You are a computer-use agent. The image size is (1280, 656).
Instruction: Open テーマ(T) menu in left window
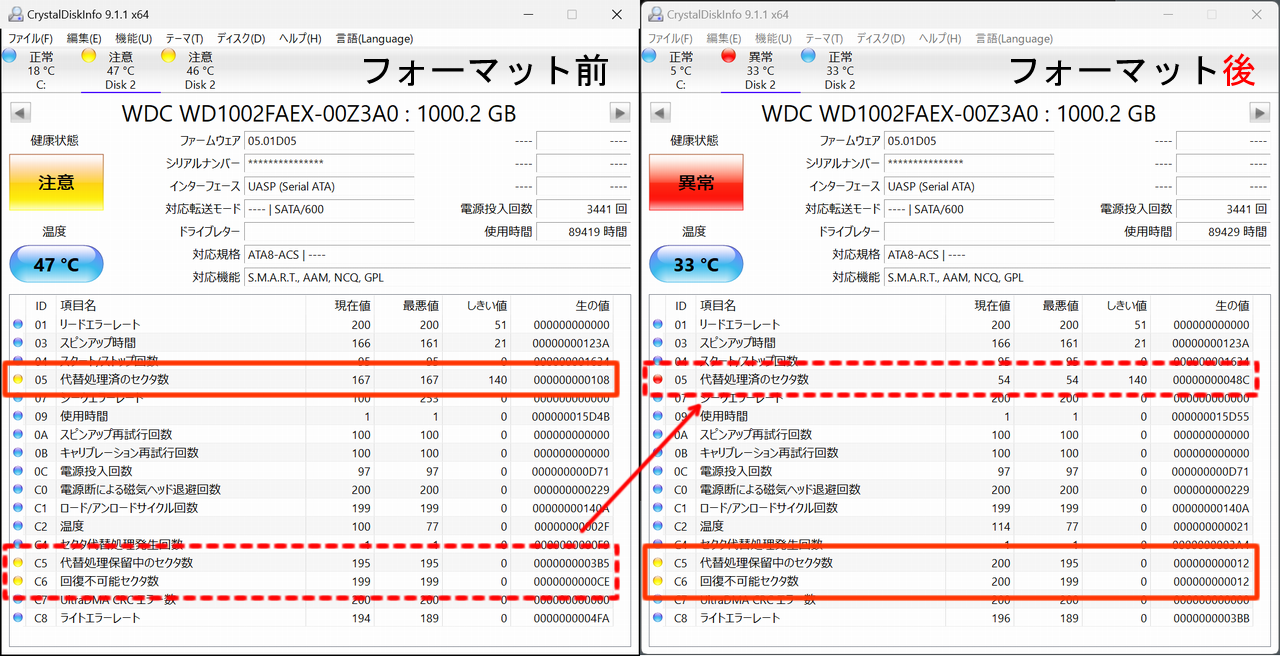[183, 38]
